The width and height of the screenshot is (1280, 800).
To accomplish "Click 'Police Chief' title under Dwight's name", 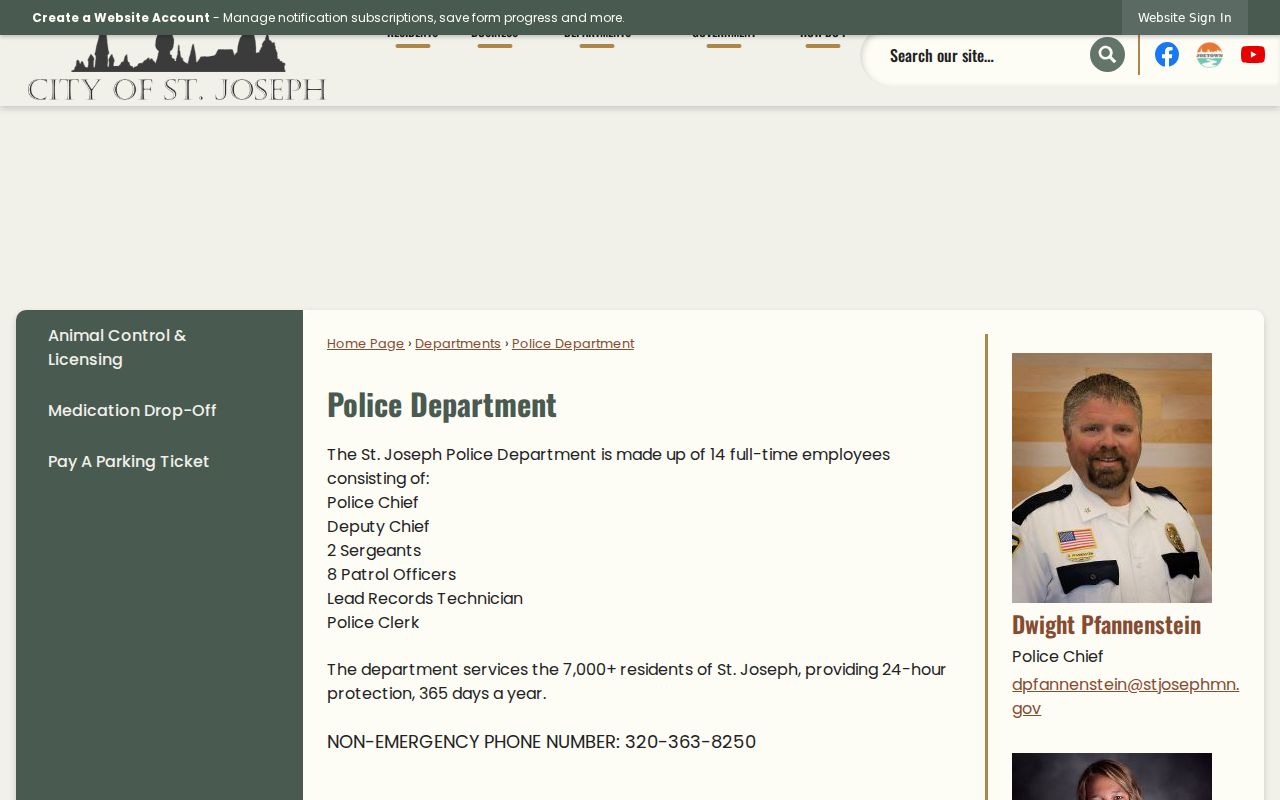I will tap(1058, 656).
